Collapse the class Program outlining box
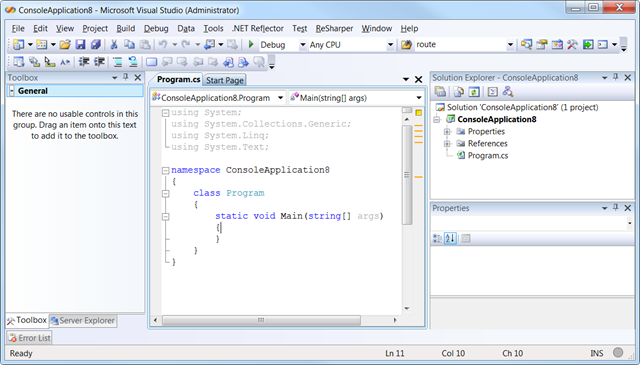This screenshot has width=640, height=365. pyautogui.click(x=165, y=194)
